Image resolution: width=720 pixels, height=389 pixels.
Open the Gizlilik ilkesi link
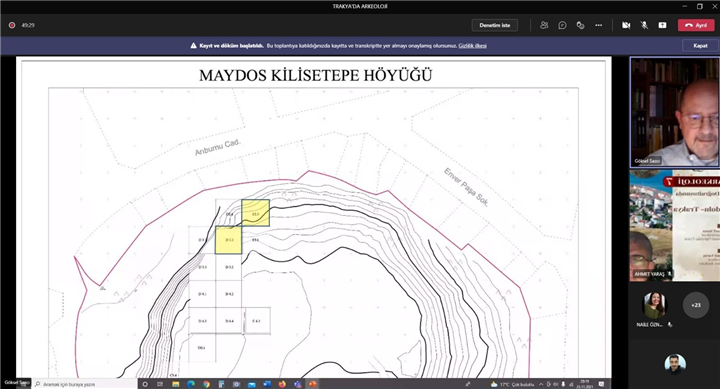472,45
